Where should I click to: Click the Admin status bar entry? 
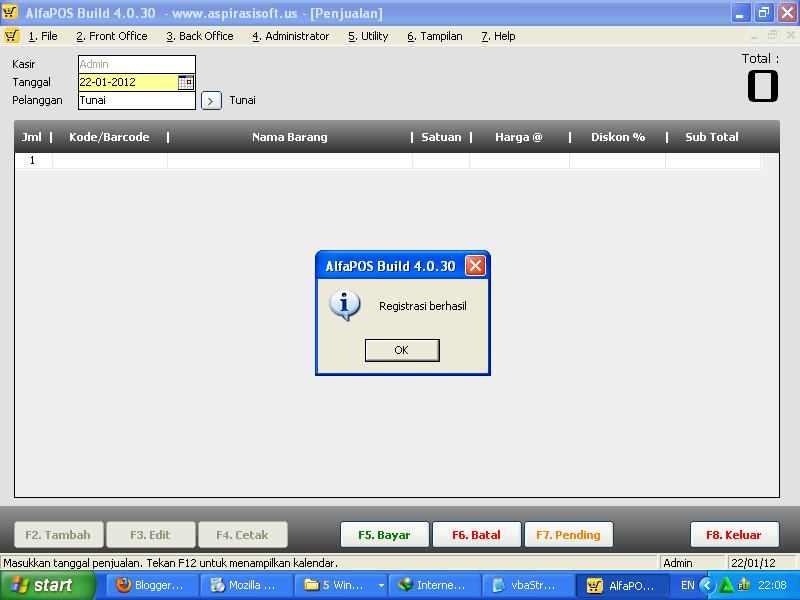pos(678,563)
